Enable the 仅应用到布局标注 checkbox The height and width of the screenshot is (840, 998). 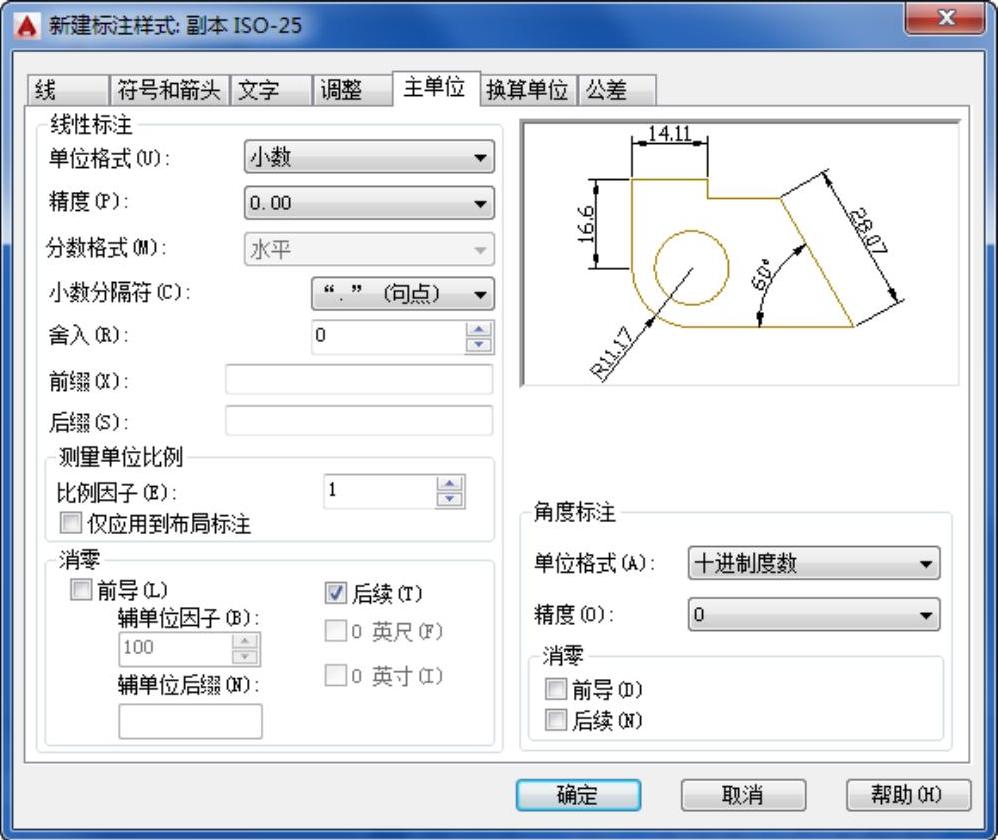(70, 523)
